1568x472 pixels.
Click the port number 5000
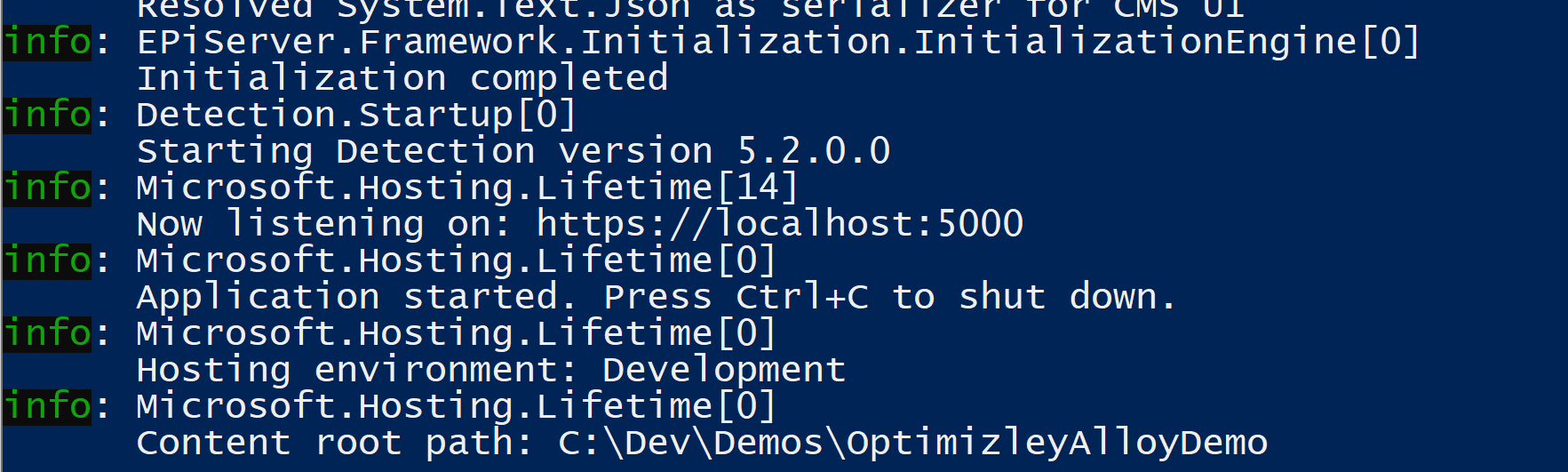pos(980,223)
